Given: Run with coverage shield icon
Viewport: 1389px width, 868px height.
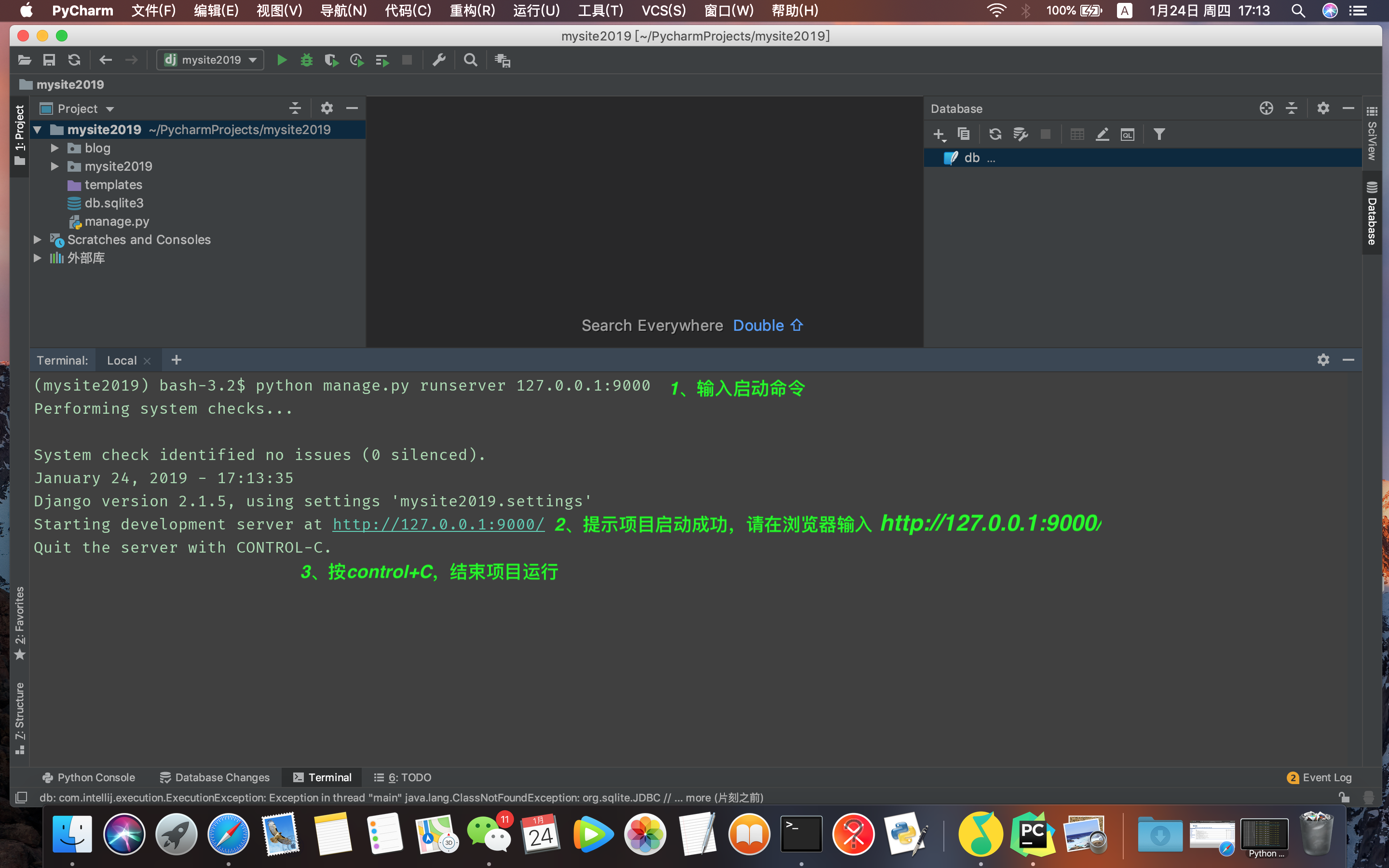Looking at the screenshot, I should pos(331,60).
